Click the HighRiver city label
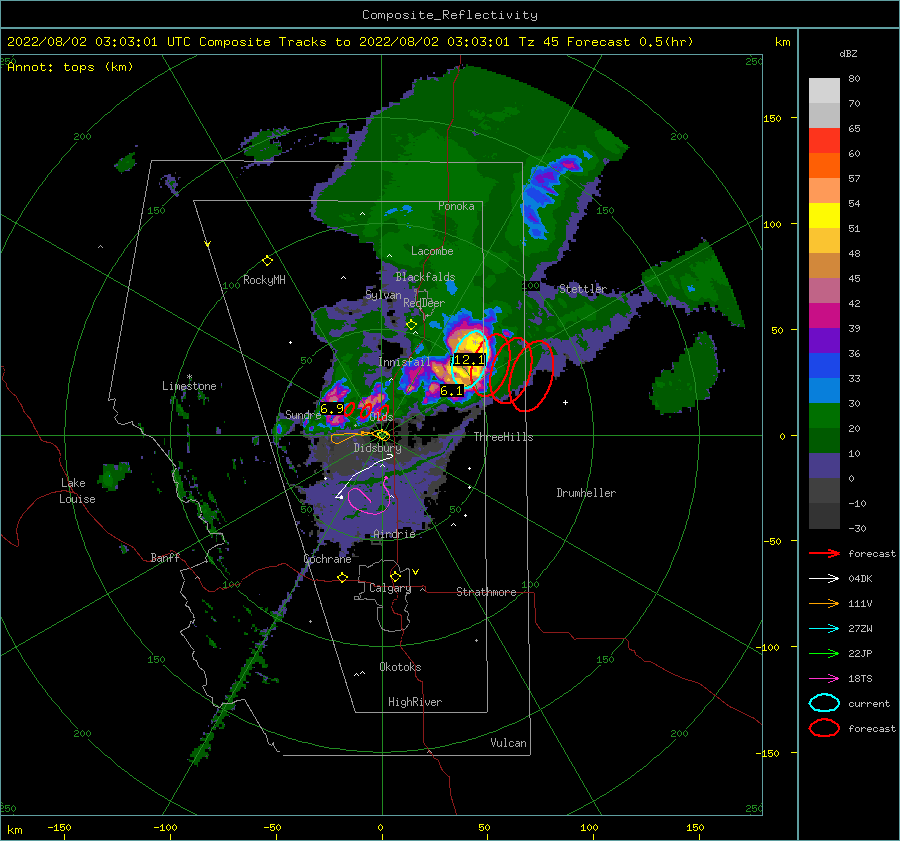The image size is (900, 841). (415, 702)
